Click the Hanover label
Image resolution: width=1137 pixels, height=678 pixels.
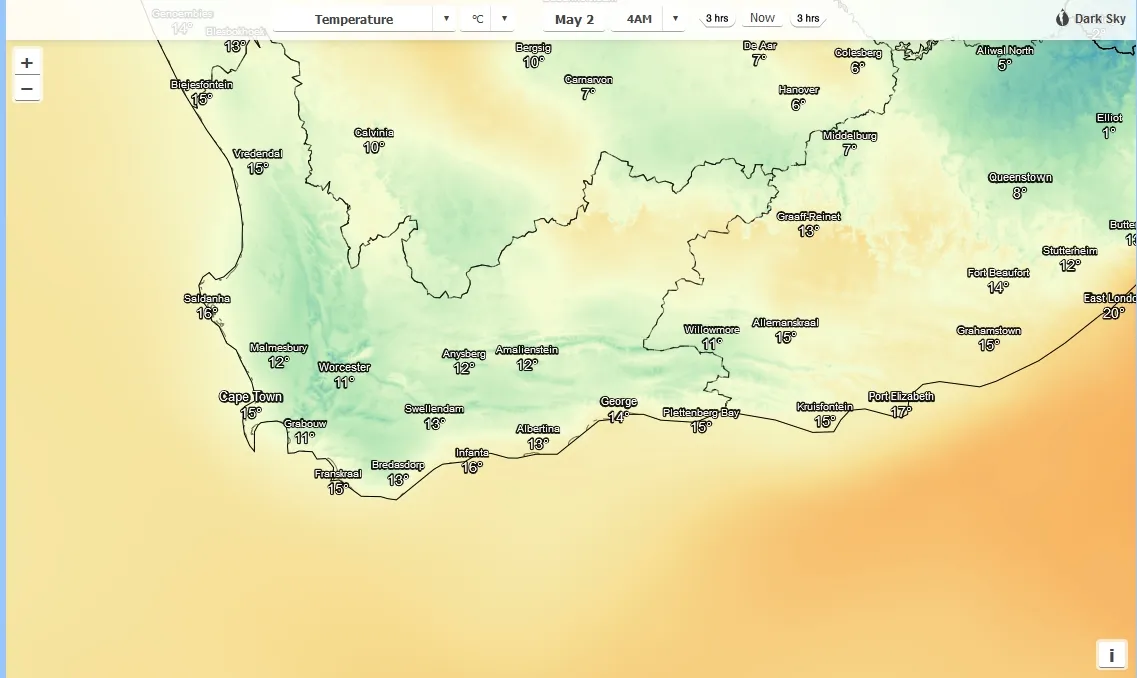point(799,90)
